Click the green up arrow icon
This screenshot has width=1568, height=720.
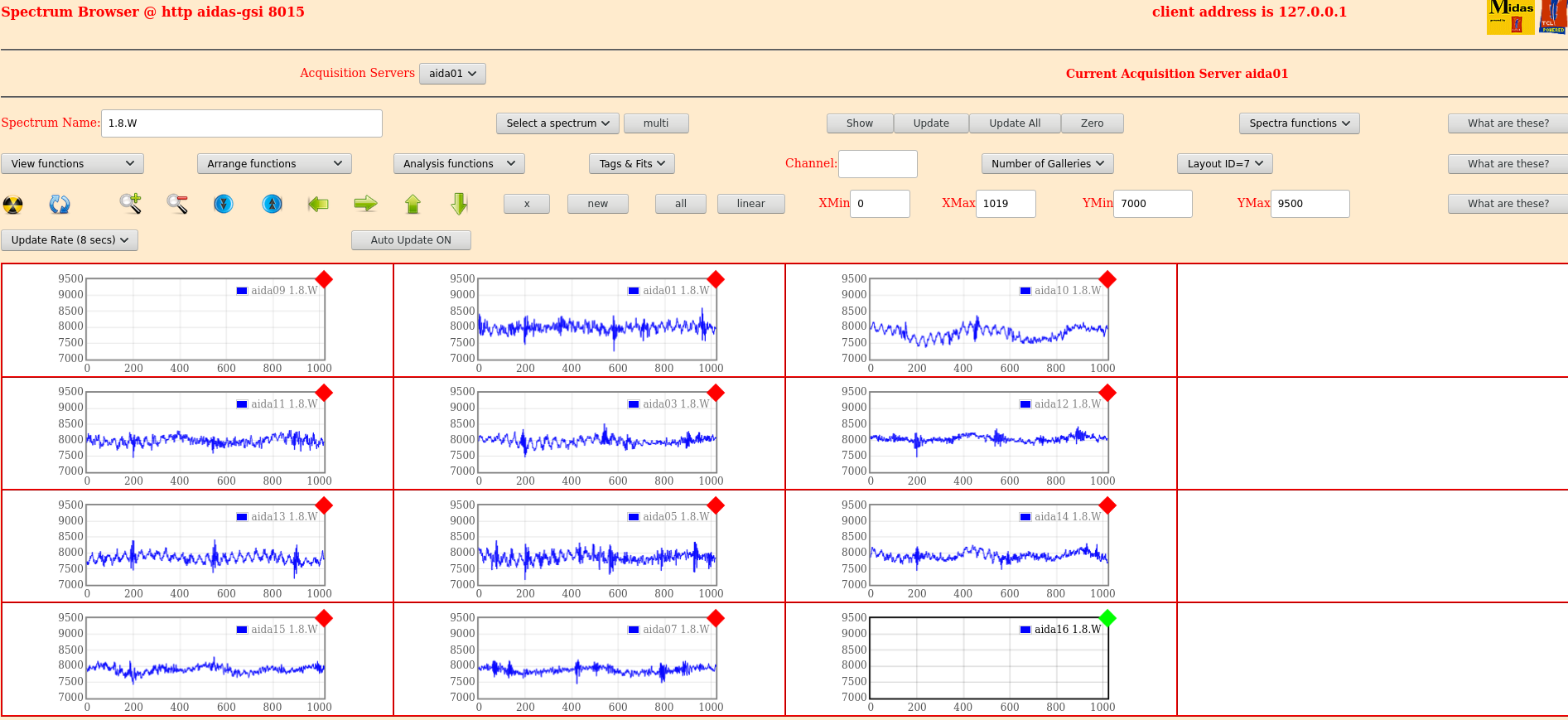413,204
